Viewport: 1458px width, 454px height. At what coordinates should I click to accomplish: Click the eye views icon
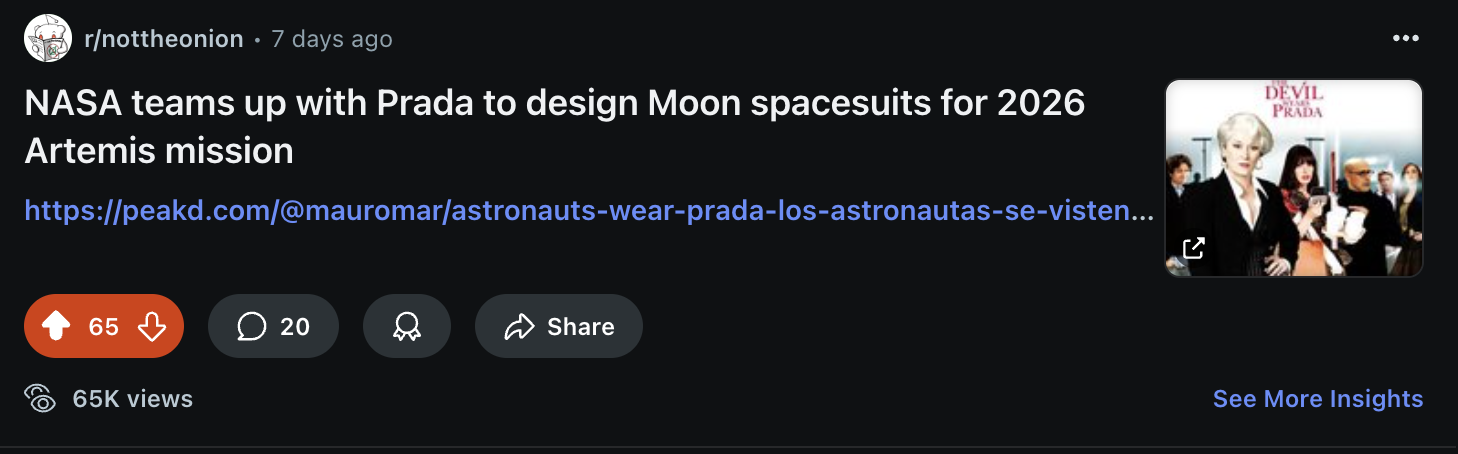[40, 398]
